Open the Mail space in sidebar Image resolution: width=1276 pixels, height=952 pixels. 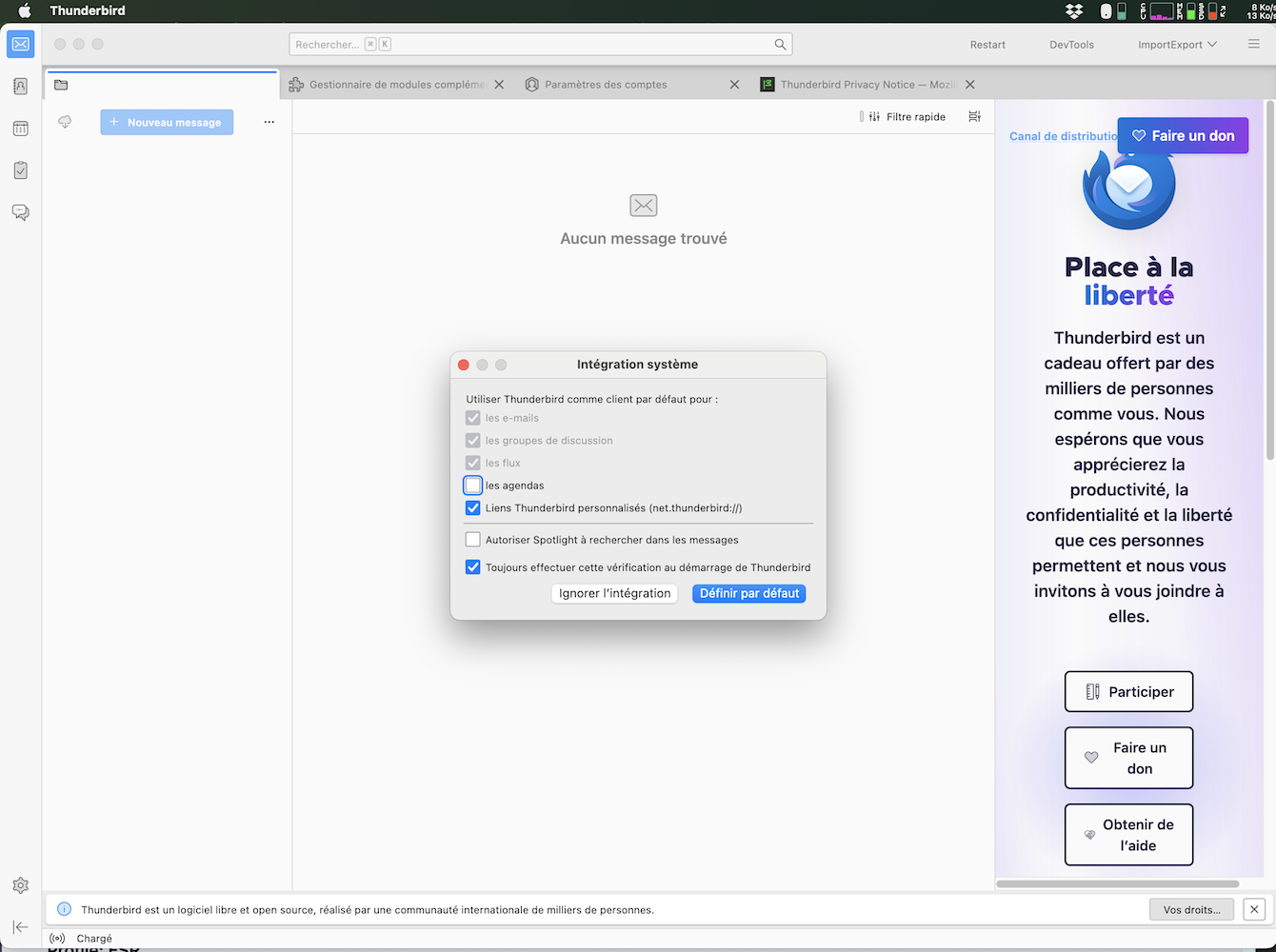point(21,45)
